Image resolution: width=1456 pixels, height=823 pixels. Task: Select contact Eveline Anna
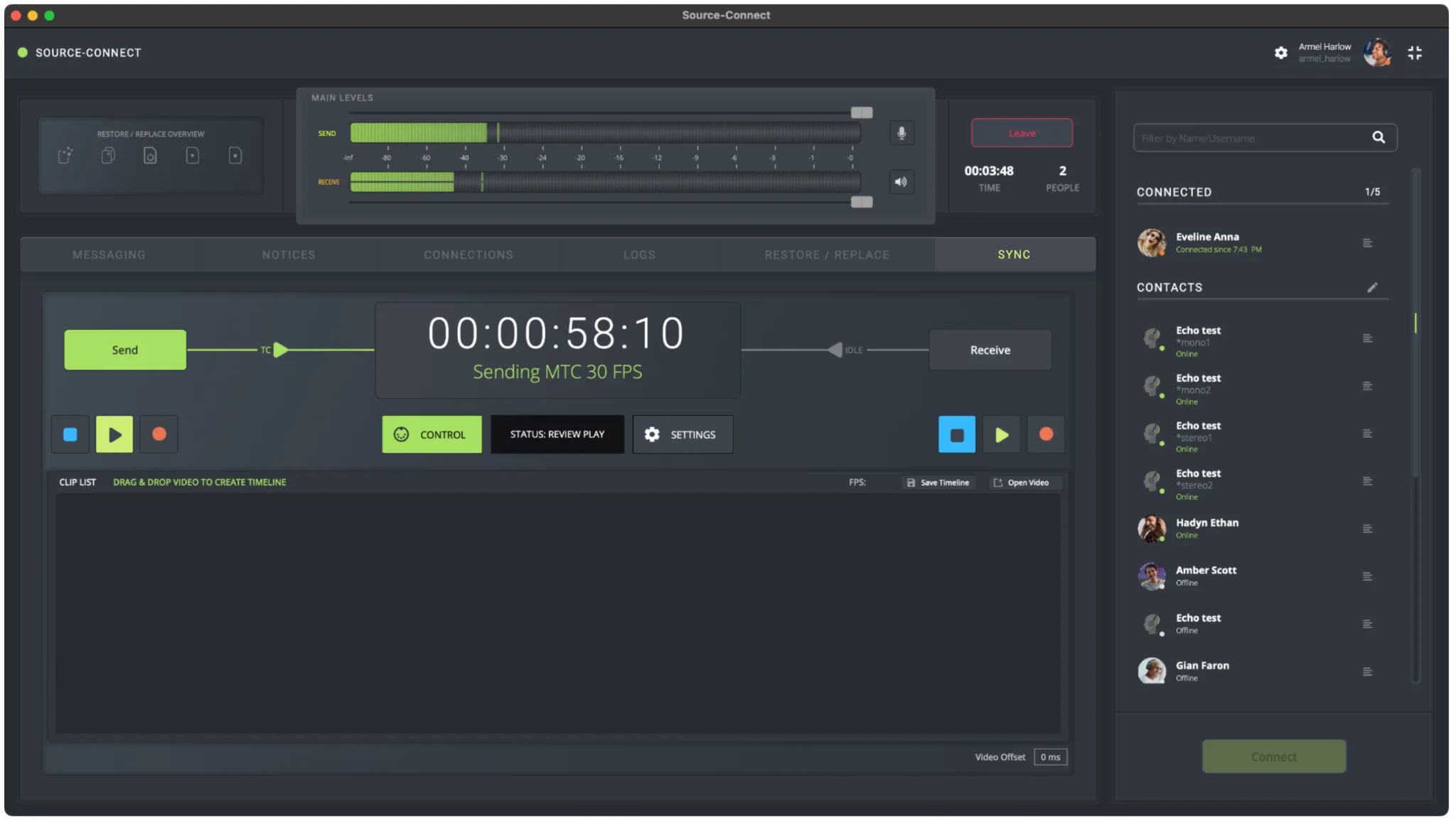(1262, 243)
